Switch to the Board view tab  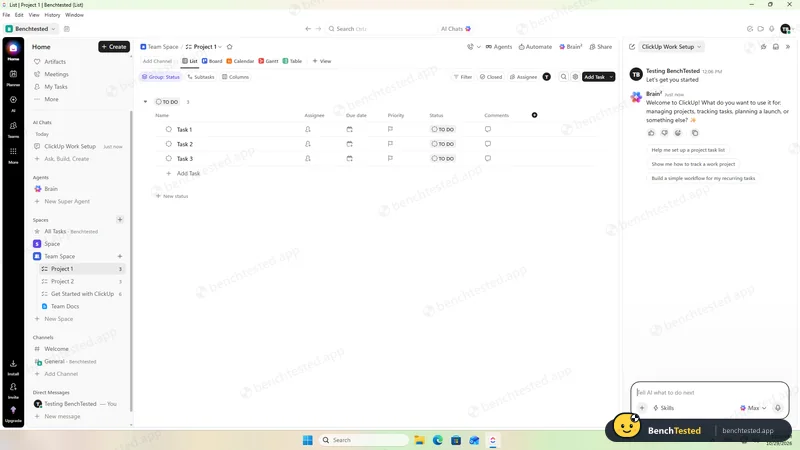tap(212, 61)
